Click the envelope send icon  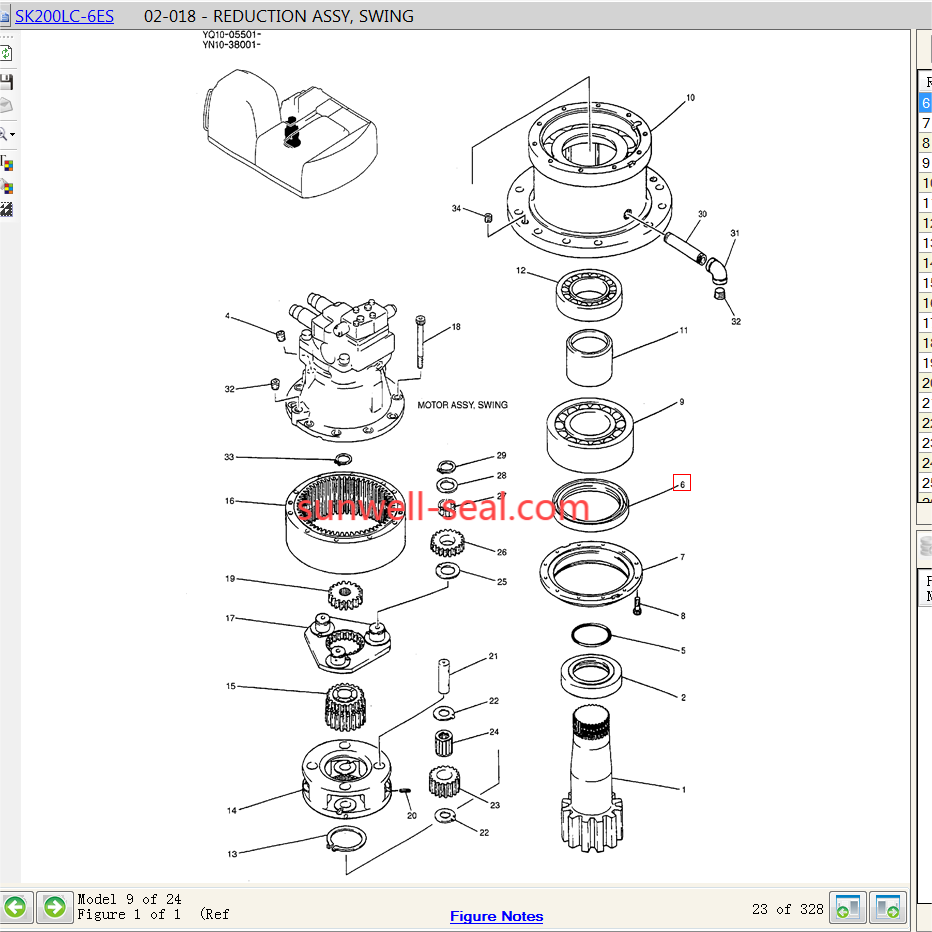click(x=6, y=106)
